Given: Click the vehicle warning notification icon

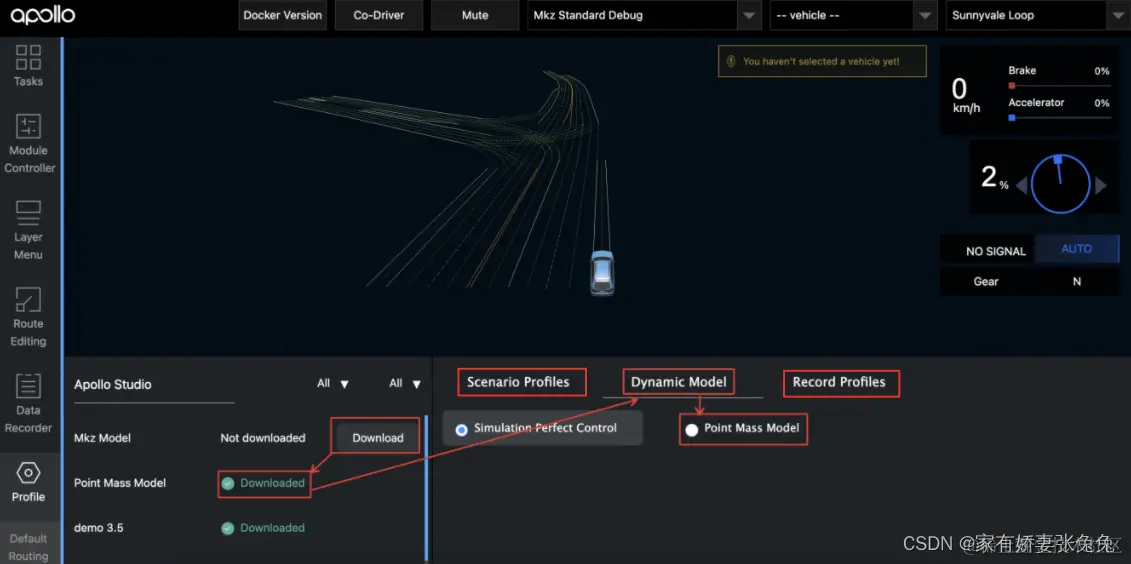Looking at the screenshot, I should pyautogui.click(x=731, y=61).
